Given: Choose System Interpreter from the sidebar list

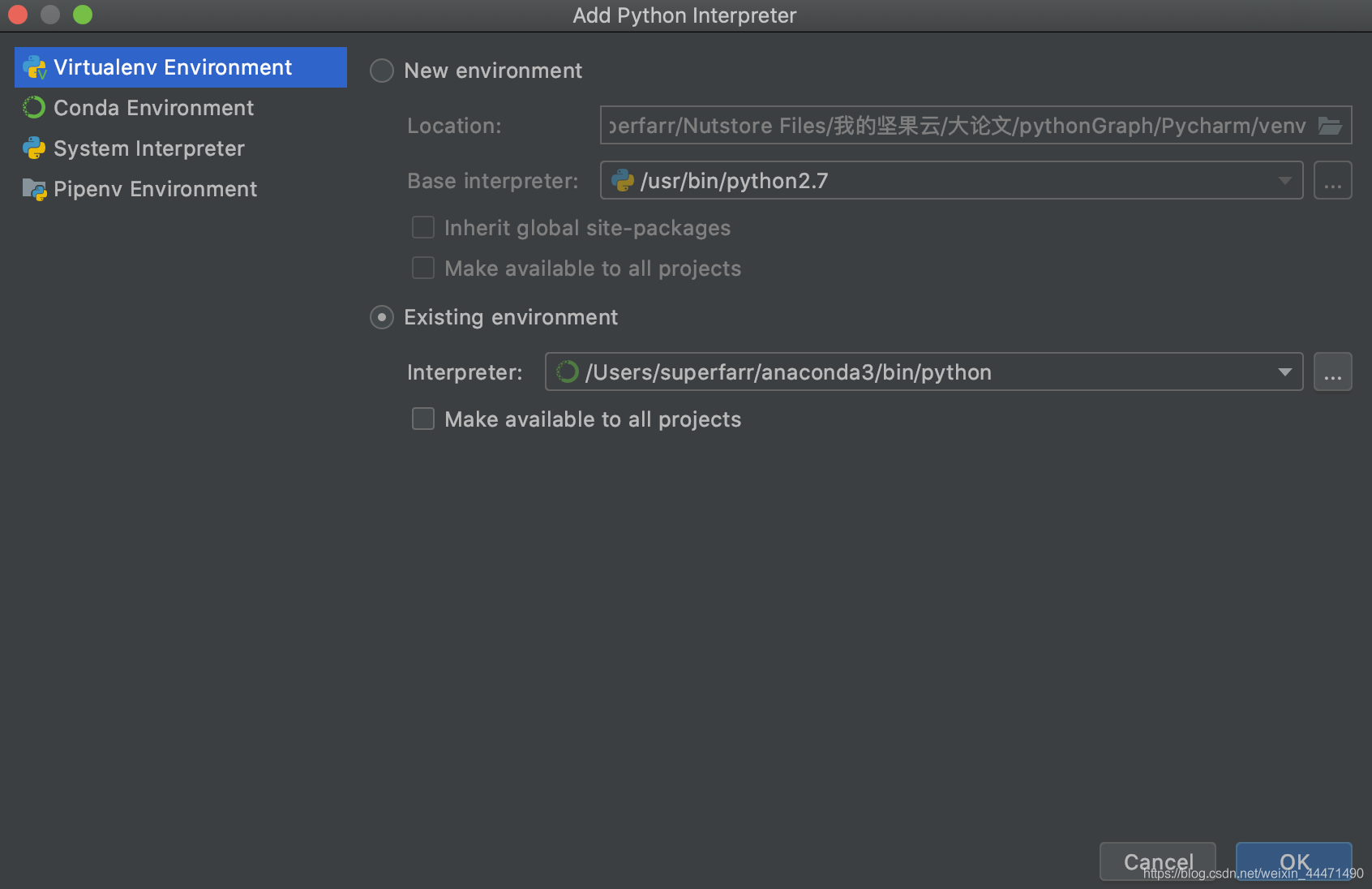Looking at the screenshot, I should point(148,148).
